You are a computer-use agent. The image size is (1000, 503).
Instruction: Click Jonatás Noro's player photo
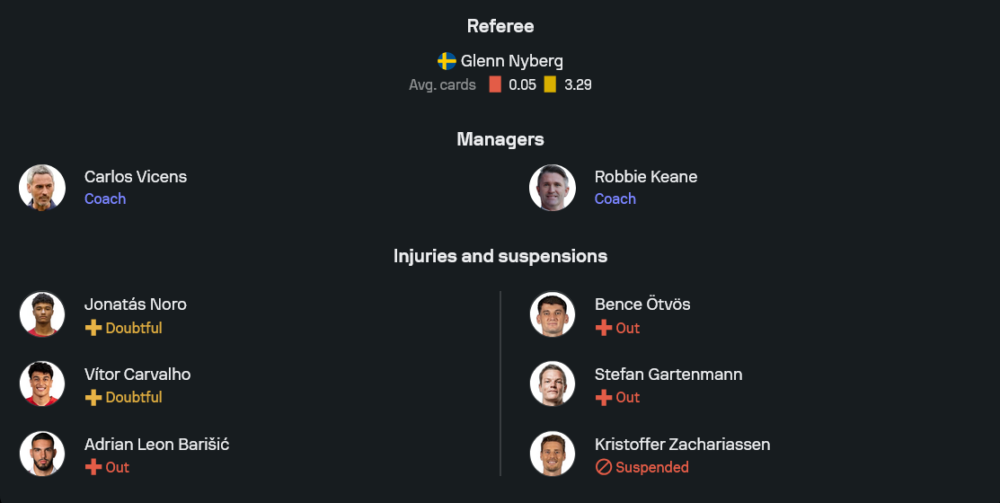tap(42, 315)
